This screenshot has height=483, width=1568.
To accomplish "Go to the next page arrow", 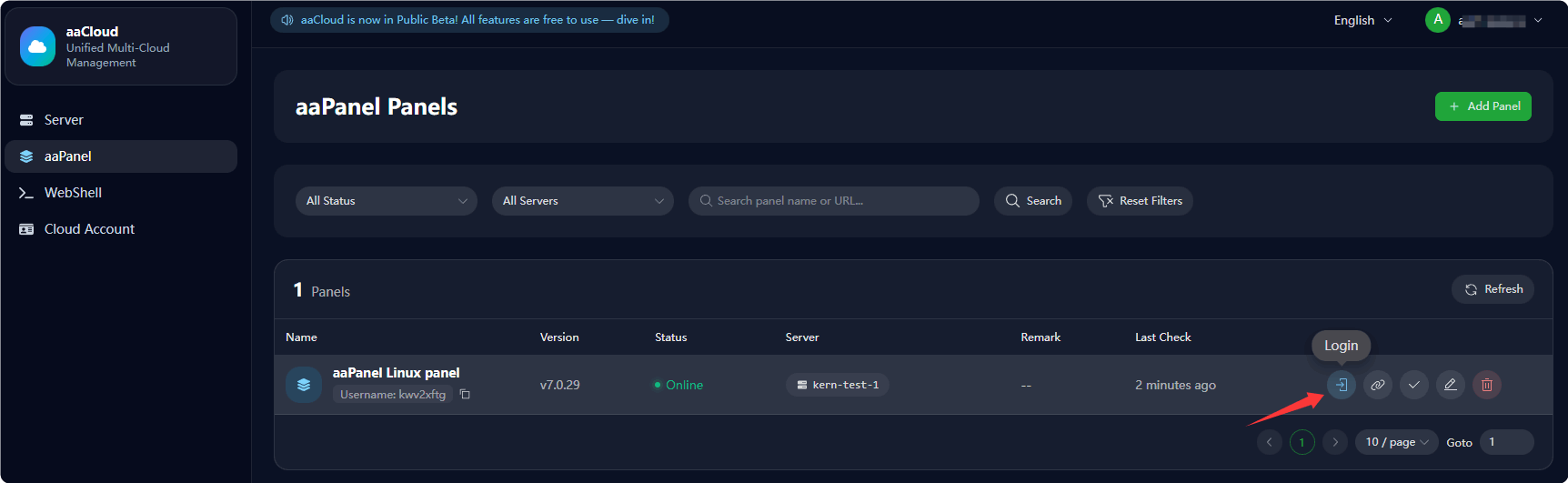I will [x=1335, y=442].
